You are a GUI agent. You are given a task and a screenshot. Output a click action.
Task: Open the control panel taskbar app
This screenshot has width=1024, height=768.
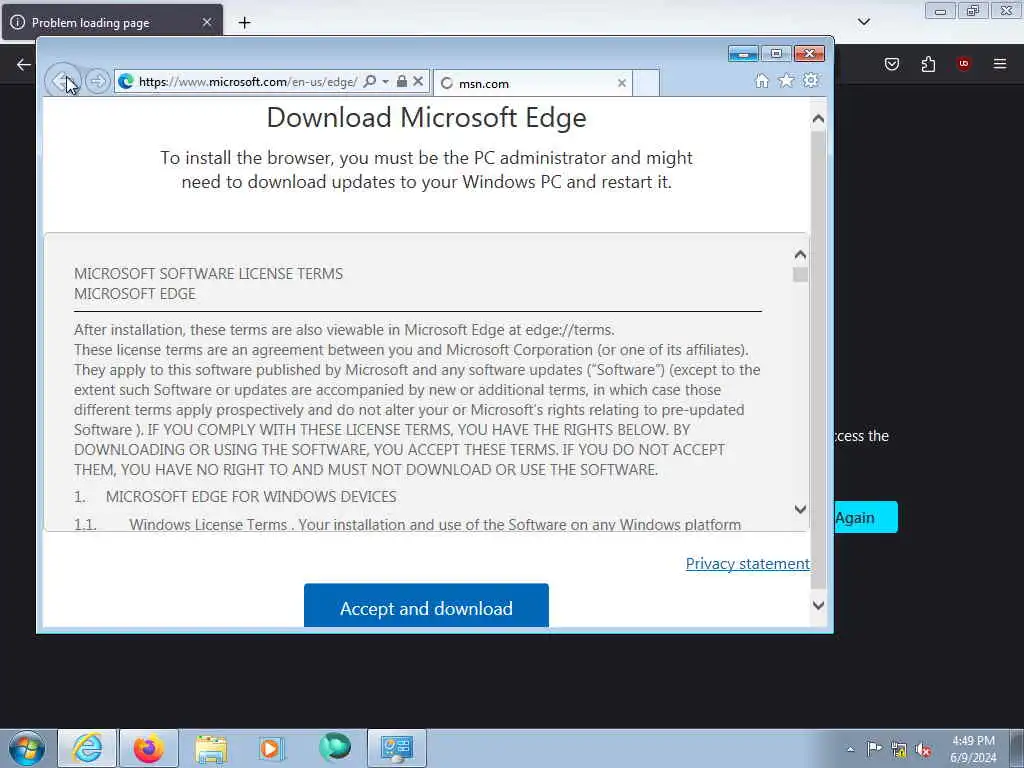396,748
